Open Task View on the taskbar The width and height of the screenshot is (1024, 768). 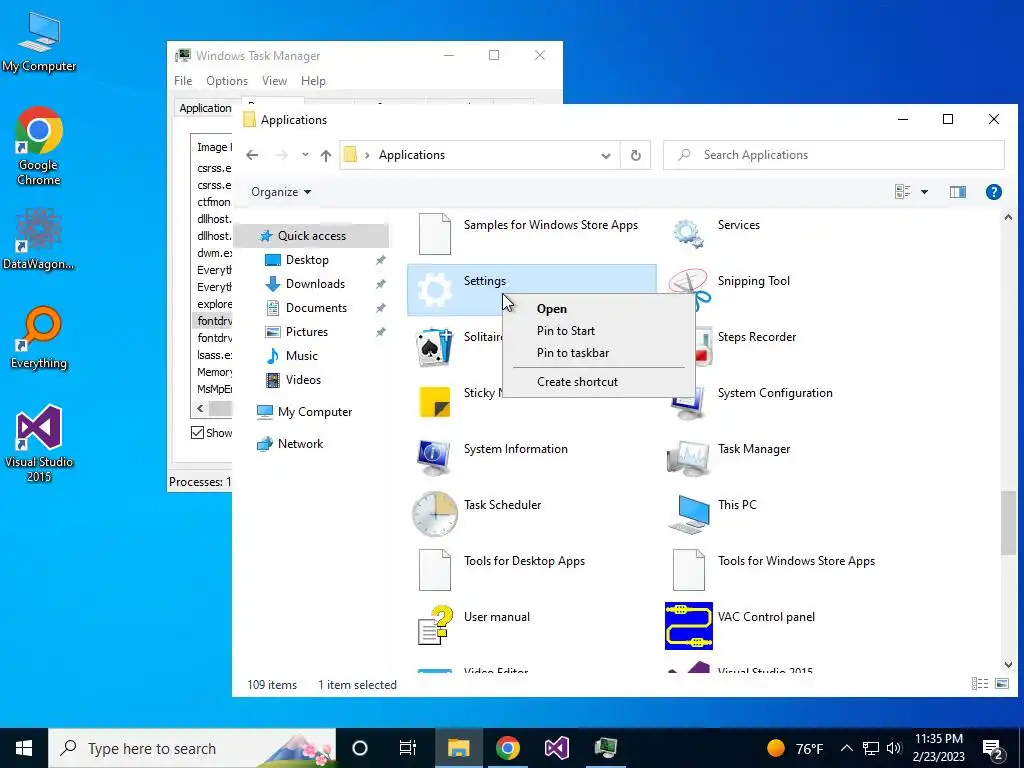pyautogui.click(x=408, y=748)
